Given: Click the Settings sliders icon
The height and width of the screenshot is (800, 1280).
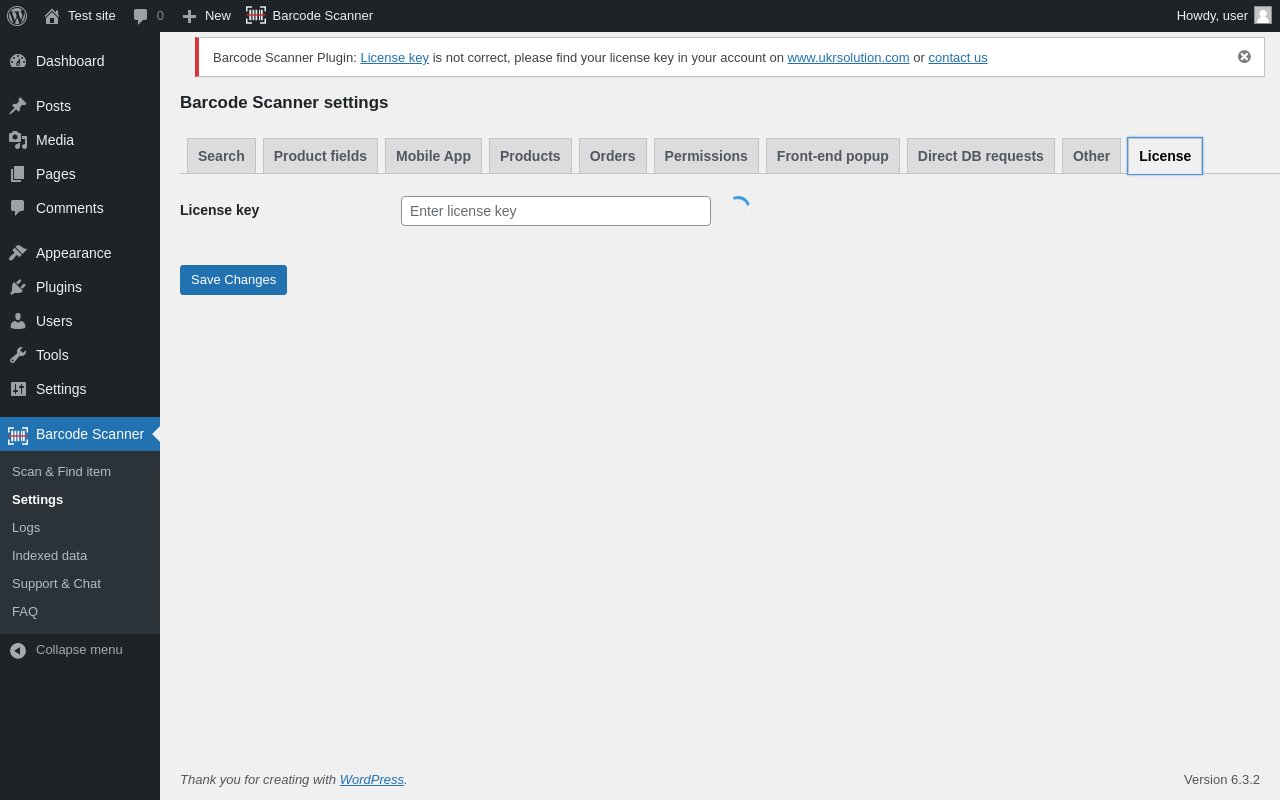Looking at the screenshot, I should tap(18, 389).
